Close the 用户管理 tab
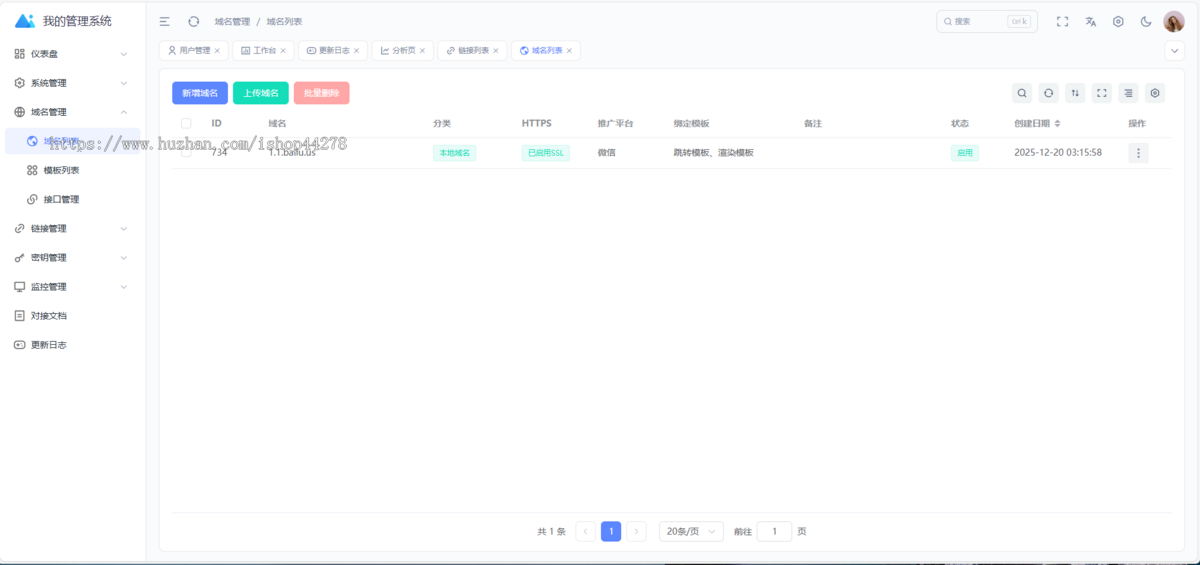1200x565 pixels. pos(217,50)
